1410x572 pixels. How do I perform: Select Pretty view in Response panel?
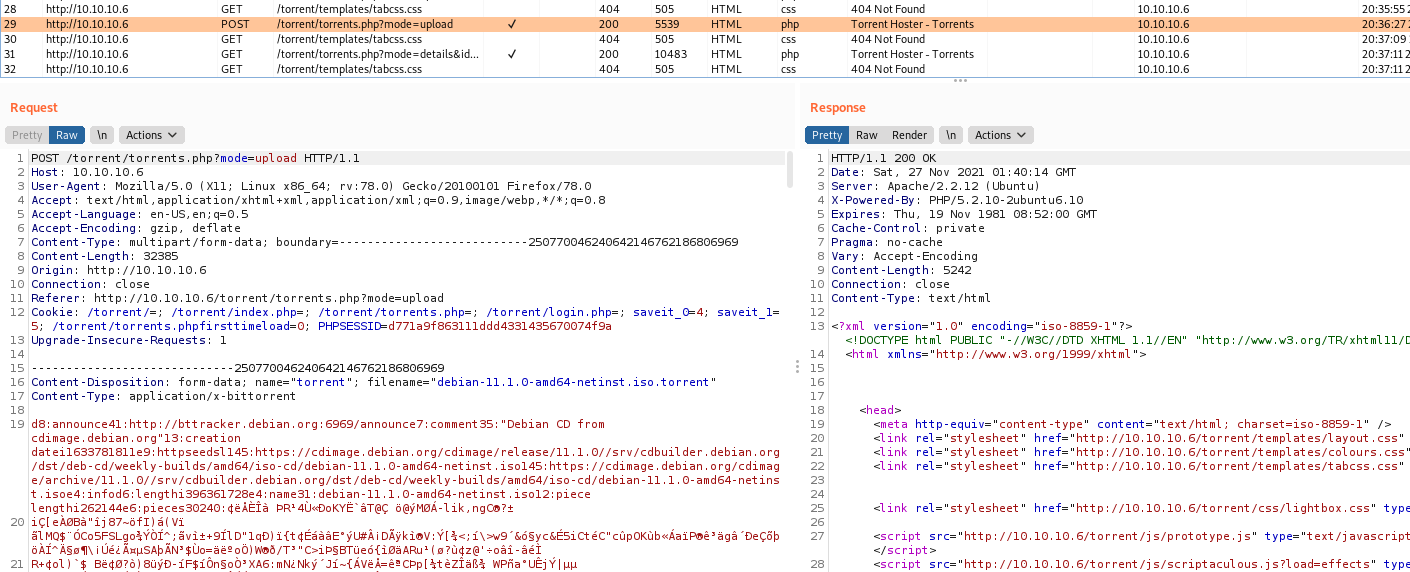click(x=827, y=135)
